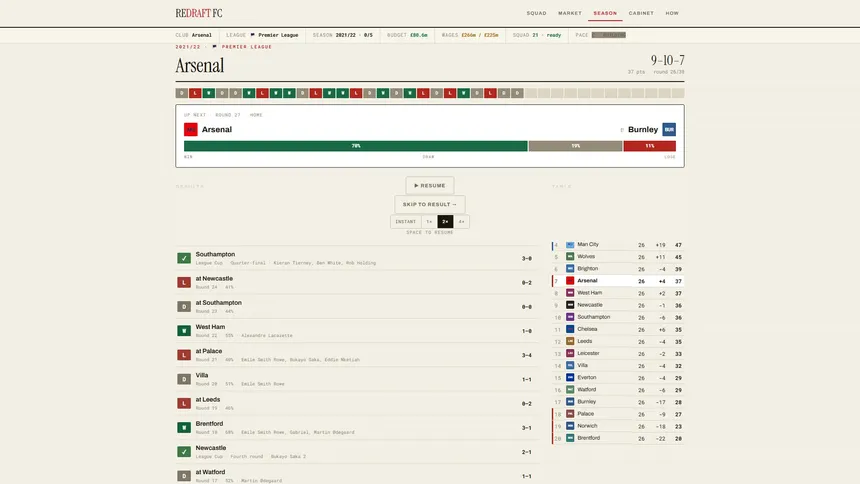860x484 pixels.
Task: Open the How tab
Action: (x=672, y=13)
